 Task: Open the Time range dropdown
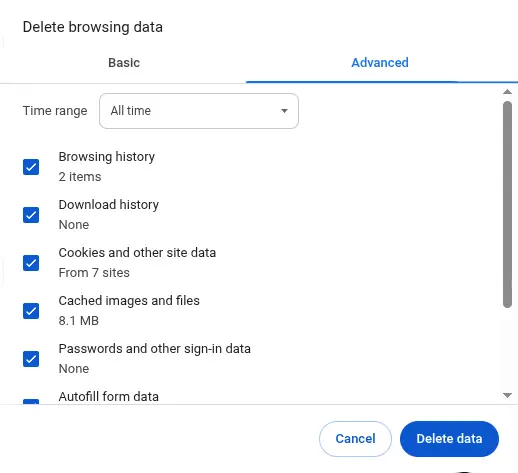point(199,111)
